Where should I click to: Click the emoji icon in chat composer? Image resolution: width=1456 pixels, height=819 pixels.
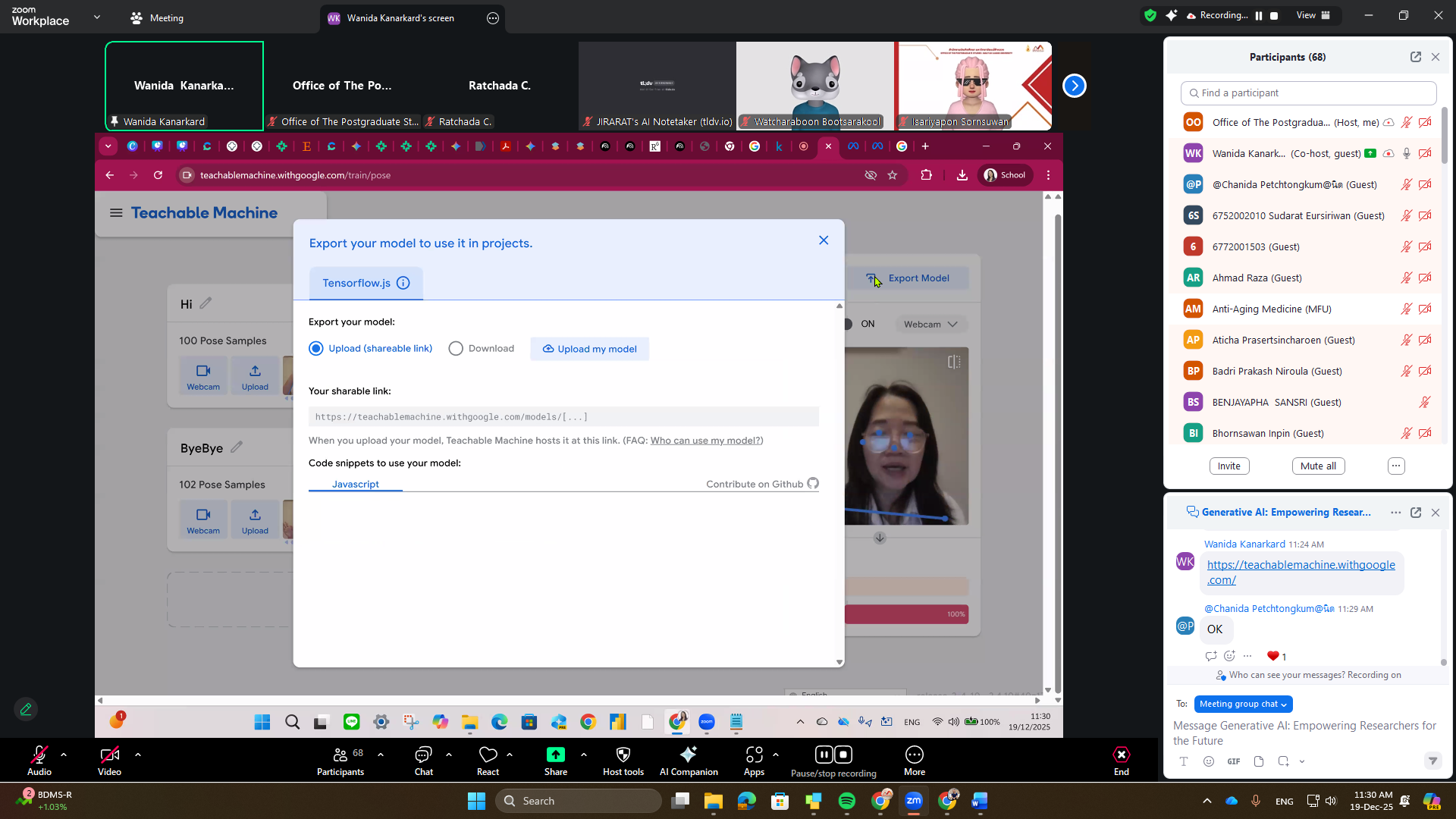click(1209, 761)
